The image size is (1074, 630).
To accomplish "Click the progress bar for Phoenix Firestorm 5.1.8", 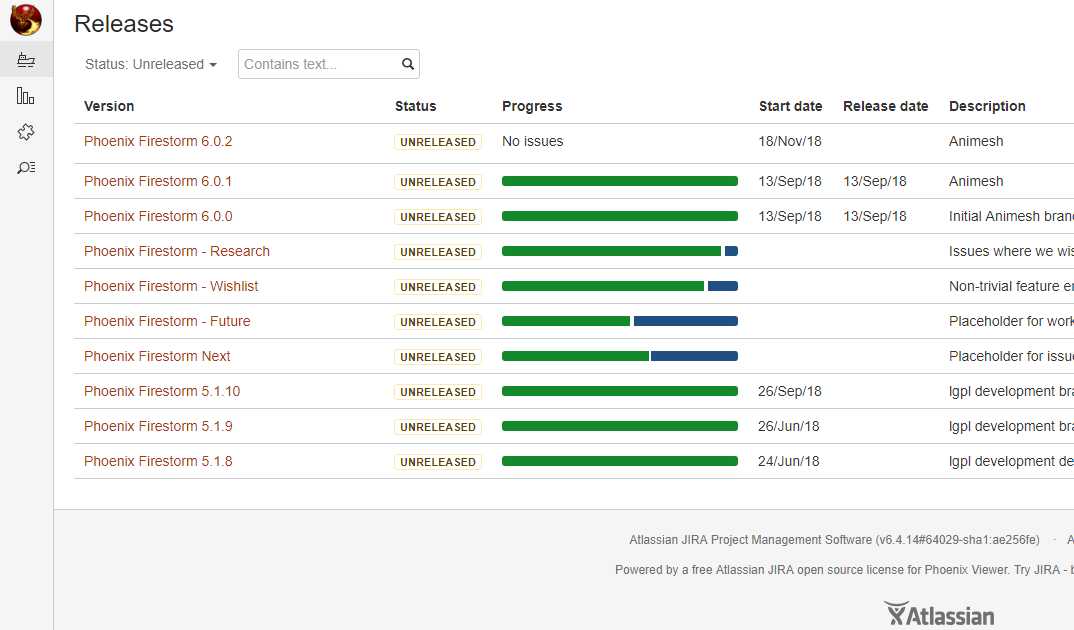I will point(620,460).
